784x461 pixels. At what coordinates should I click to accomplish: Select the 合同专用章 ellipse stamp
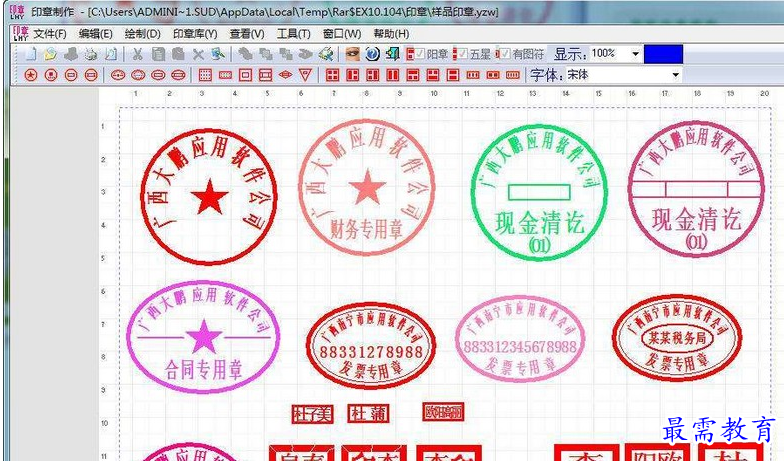[x=203, y=336]
